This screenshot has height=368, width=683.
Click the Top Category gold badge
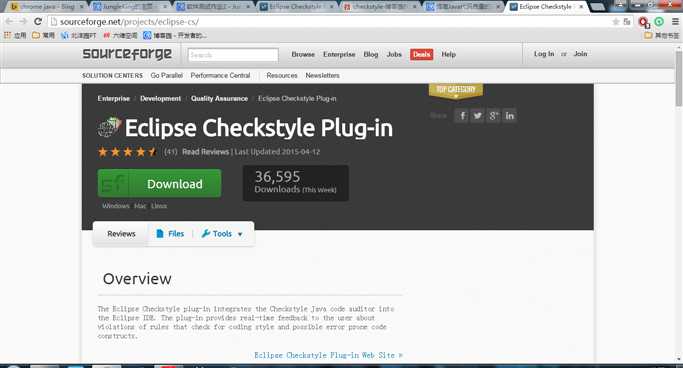pyautogui.click(x=456, y=91)
